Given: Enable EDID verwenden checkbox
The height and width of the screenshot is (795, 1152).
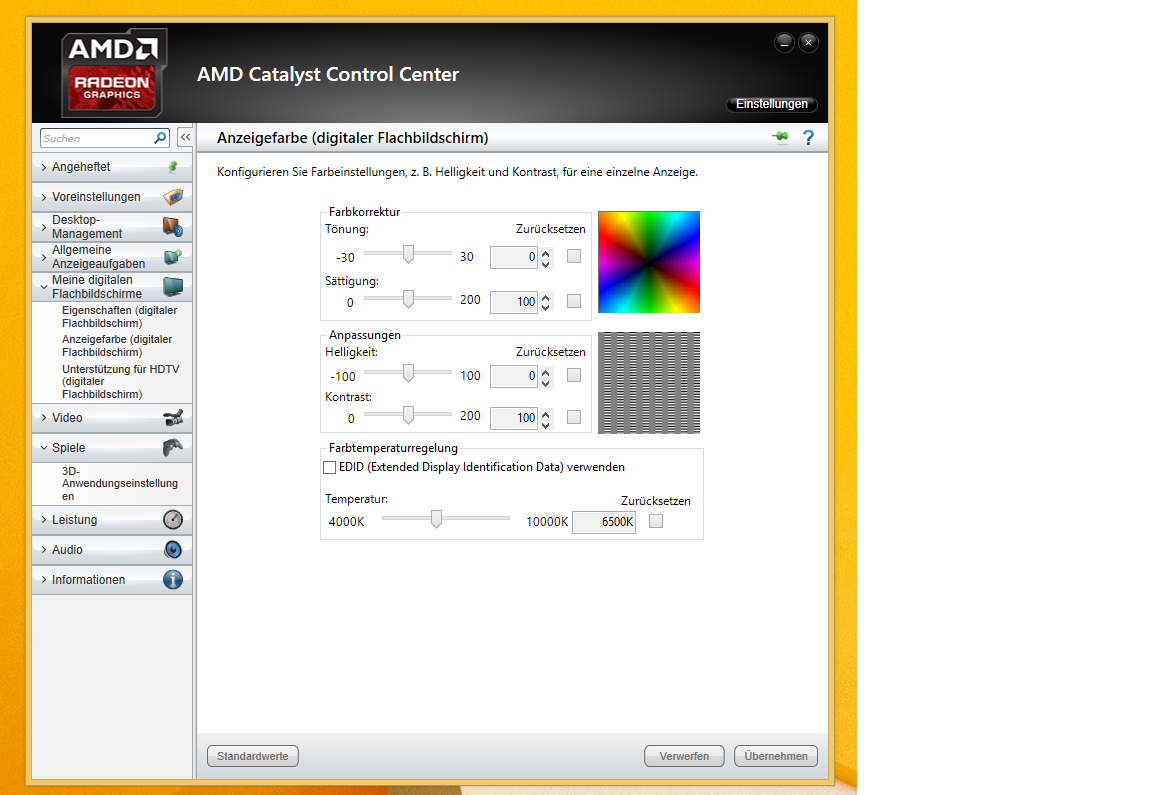Looking at the screenshot, I should click(x=330, y=467).
